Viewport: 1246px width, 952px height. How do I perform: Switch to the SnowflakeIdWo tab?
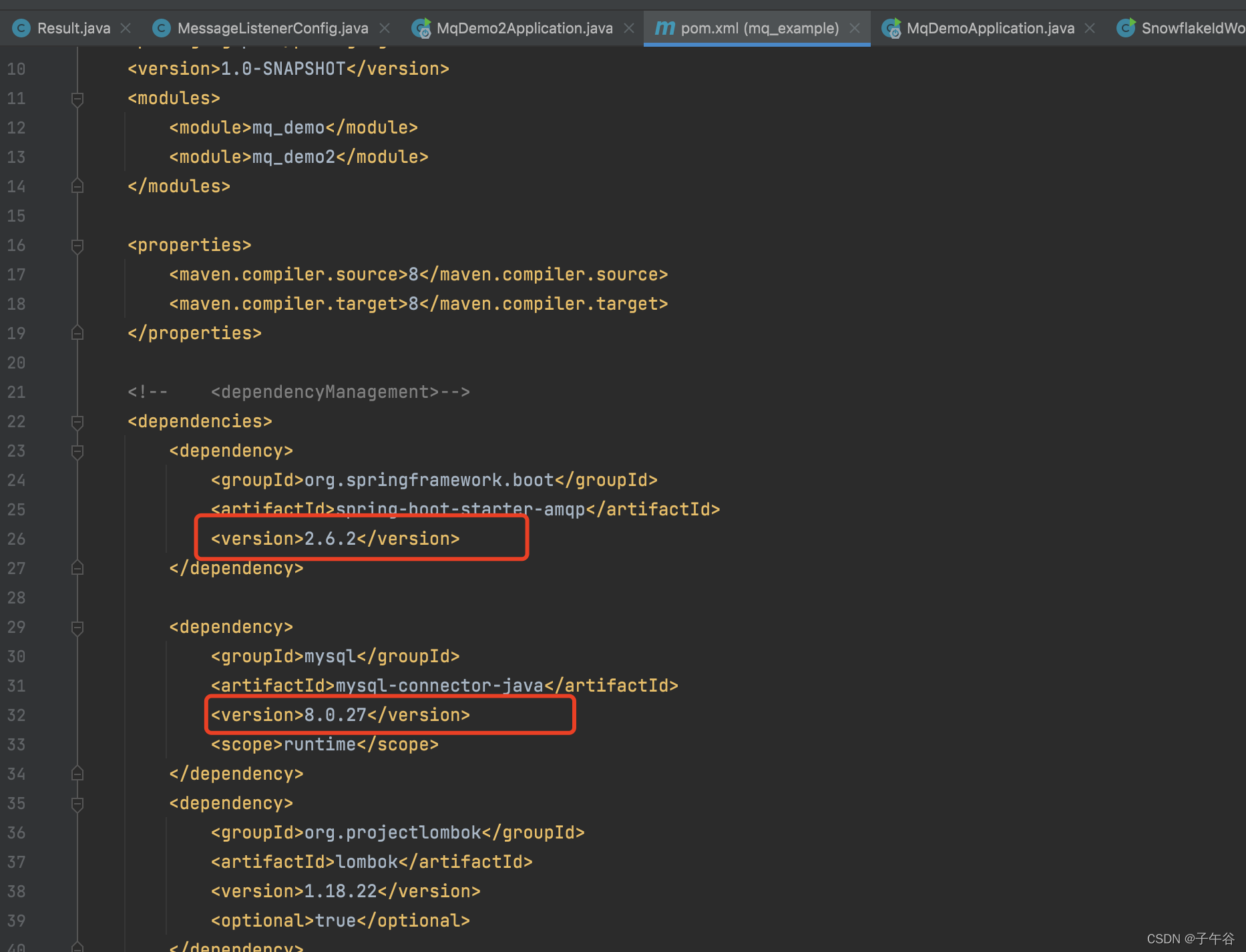(x=1193, y=28)
